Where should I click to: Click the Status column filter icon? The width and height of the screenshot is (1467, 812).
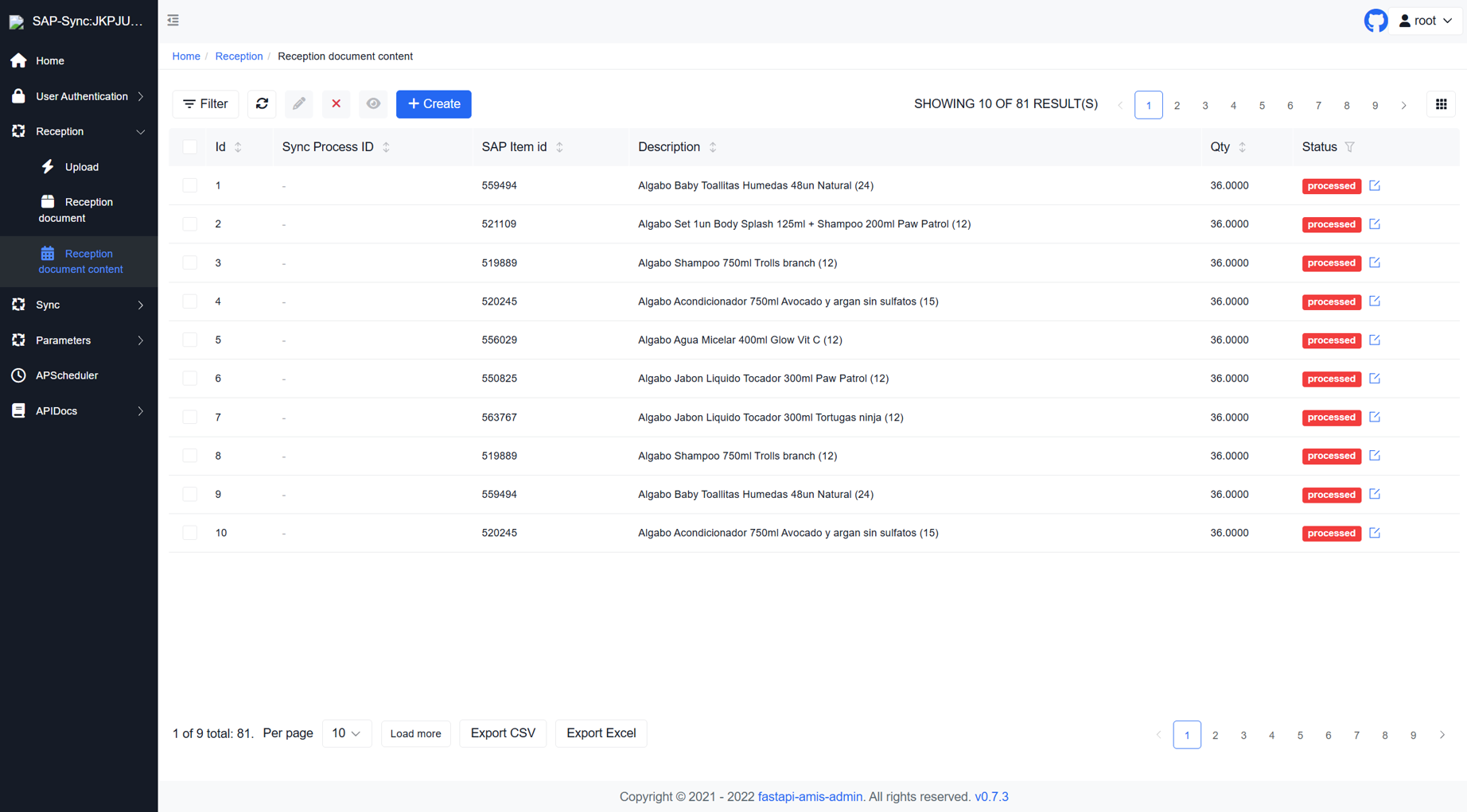coord(1349,147)
